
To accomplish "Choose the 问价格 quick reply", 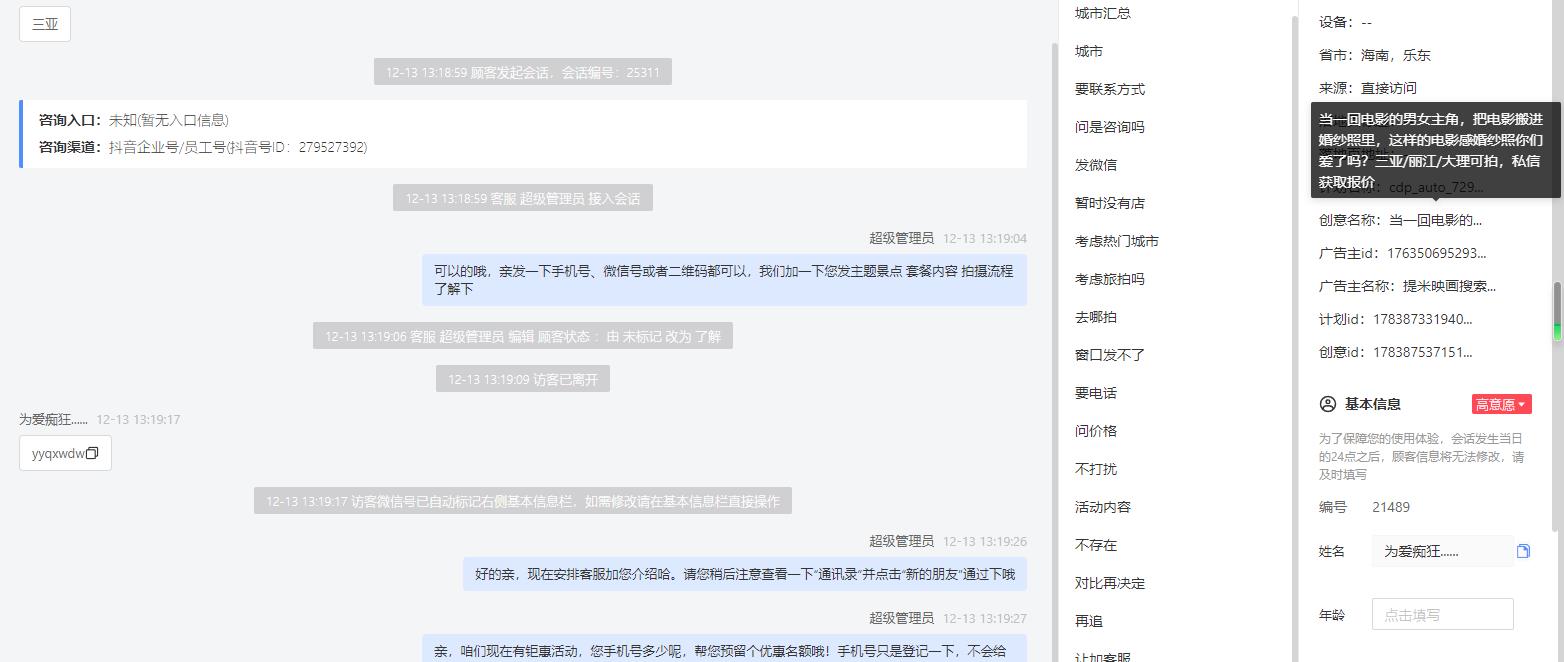I will point(1096,431).
